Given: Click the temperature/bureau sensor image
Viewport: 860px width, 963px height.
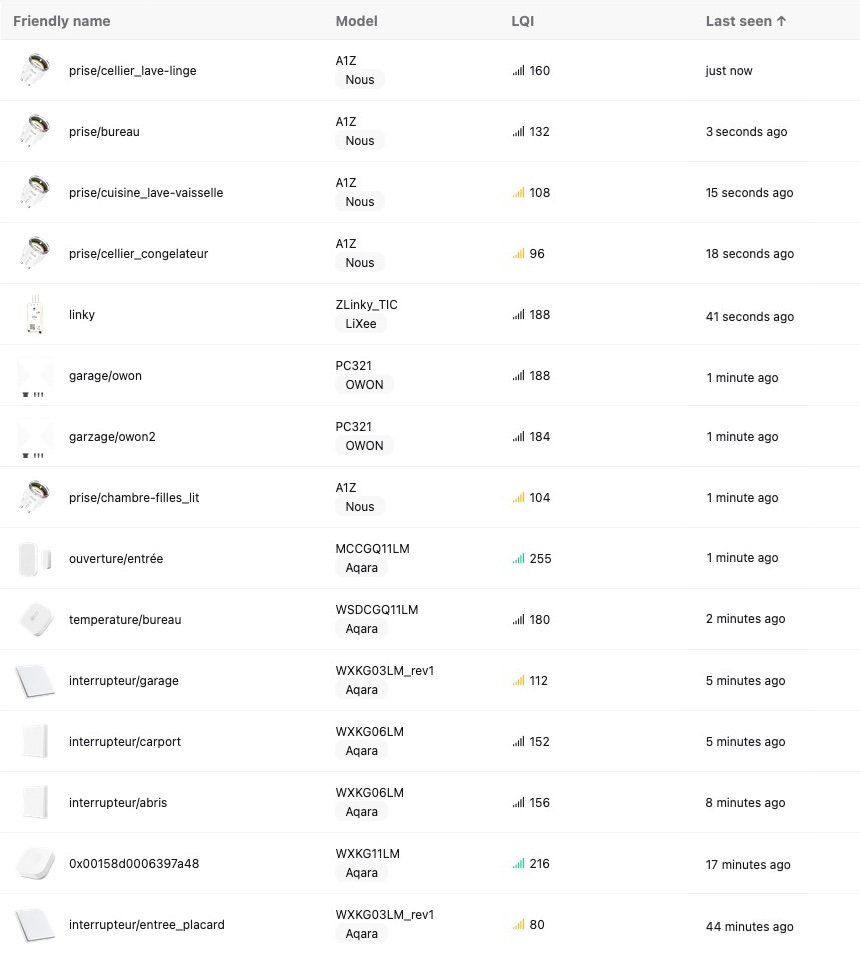Looking at the screenshot, I should pos(34,620).
